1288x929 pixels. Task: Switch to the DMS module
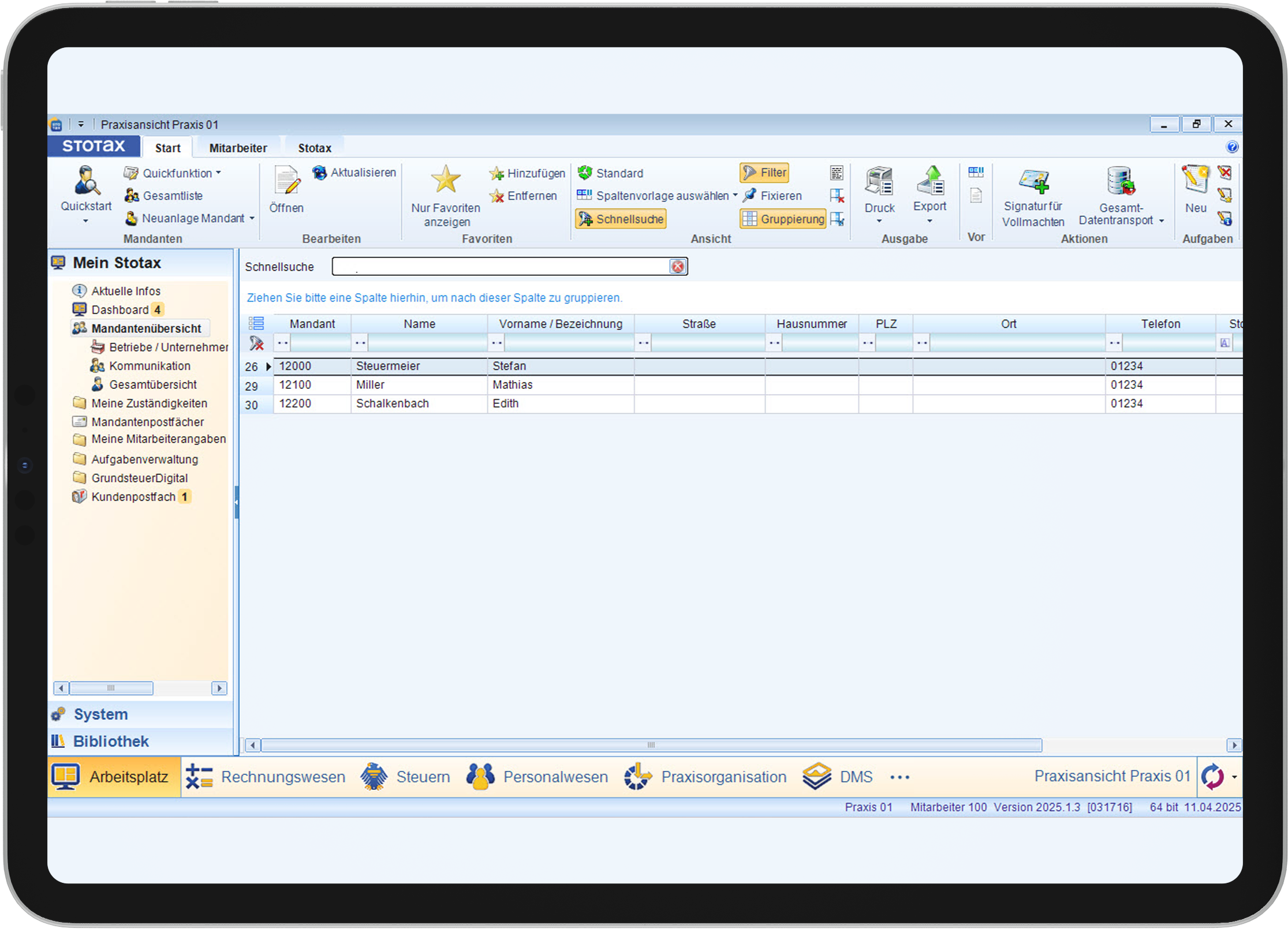click(838, 777)
